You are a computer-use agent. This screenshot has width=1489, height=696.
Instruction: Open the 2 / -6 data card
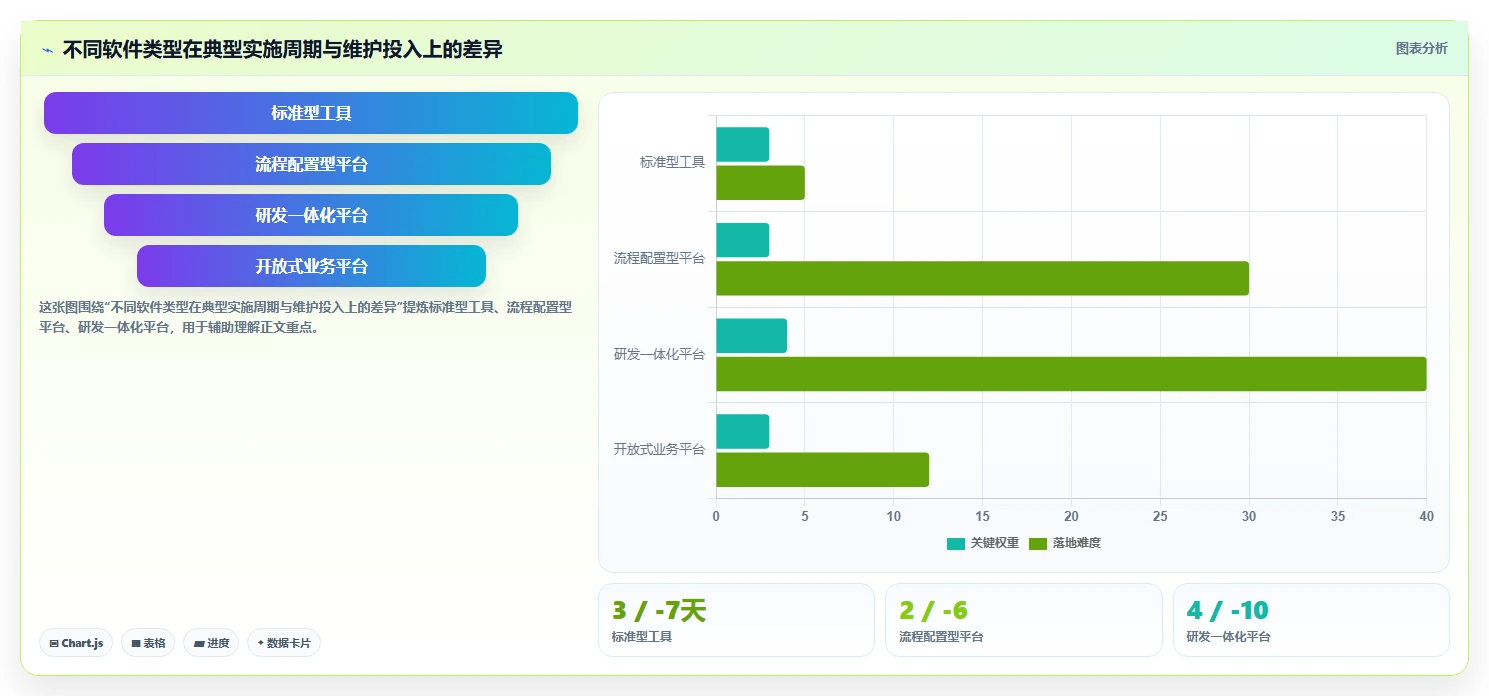click(1024, 620)
